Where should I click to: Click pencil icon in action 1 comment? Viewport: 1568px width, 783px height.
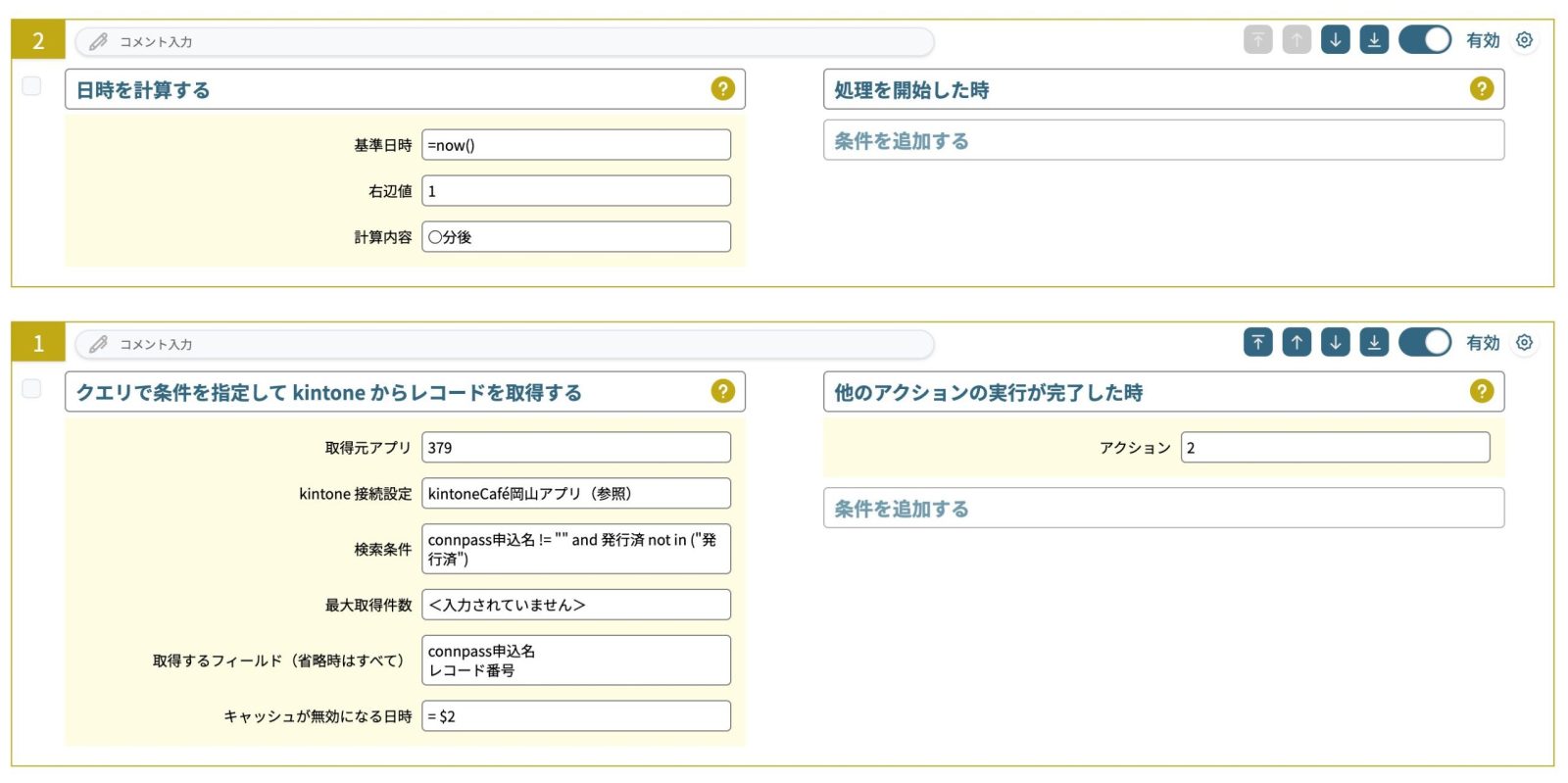tap(98, 344)
